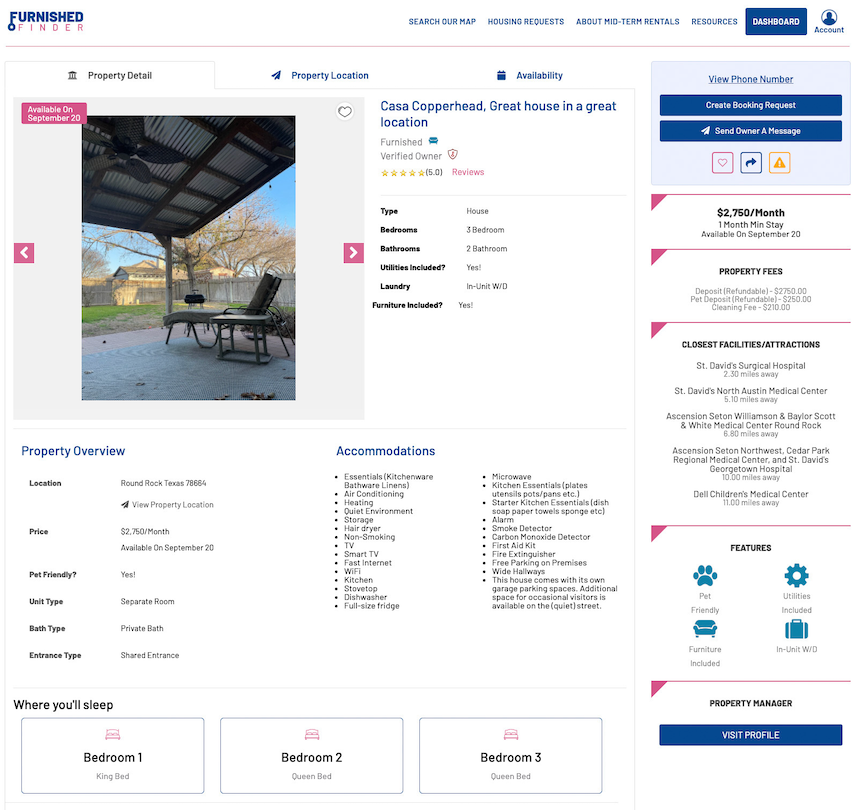Click Create Booking Request button
Viewport: 856px width, 810px height.
751,105
